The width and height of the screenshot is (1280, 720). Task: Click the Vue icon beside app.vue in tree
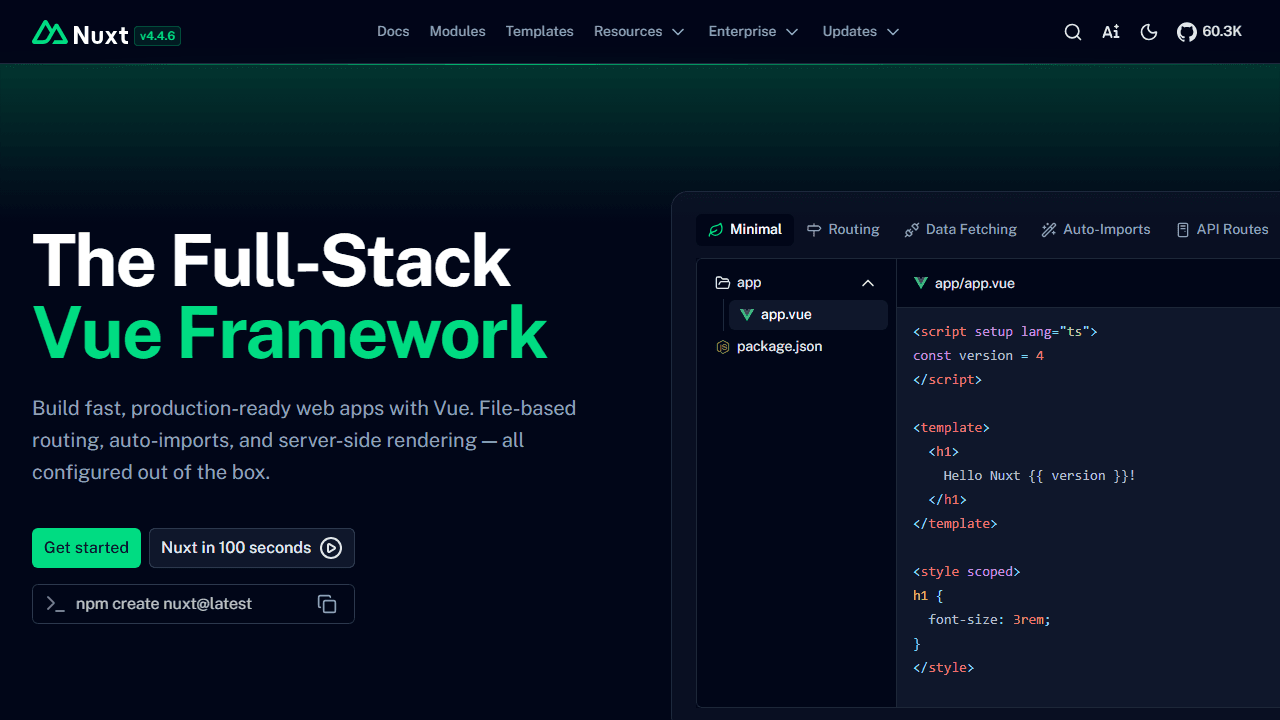(x=747, y=315)
